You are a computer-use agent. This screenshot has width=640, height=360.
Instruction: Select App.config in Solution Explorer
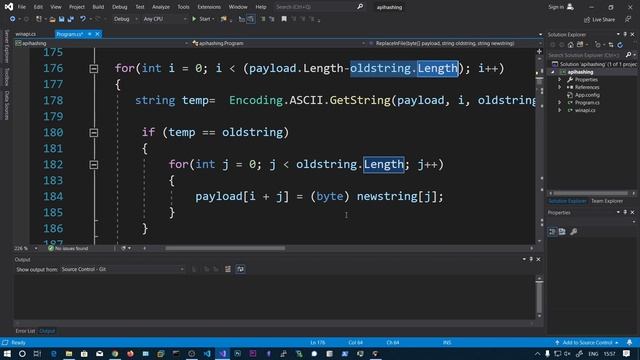[x=587, y=95]
